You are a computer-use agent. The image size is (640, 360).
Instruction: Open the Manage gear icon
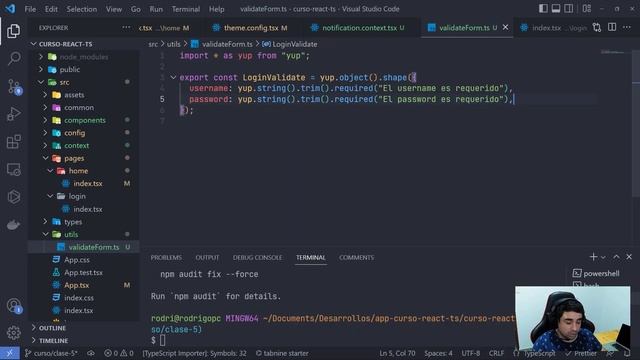(x=13, y=333)
